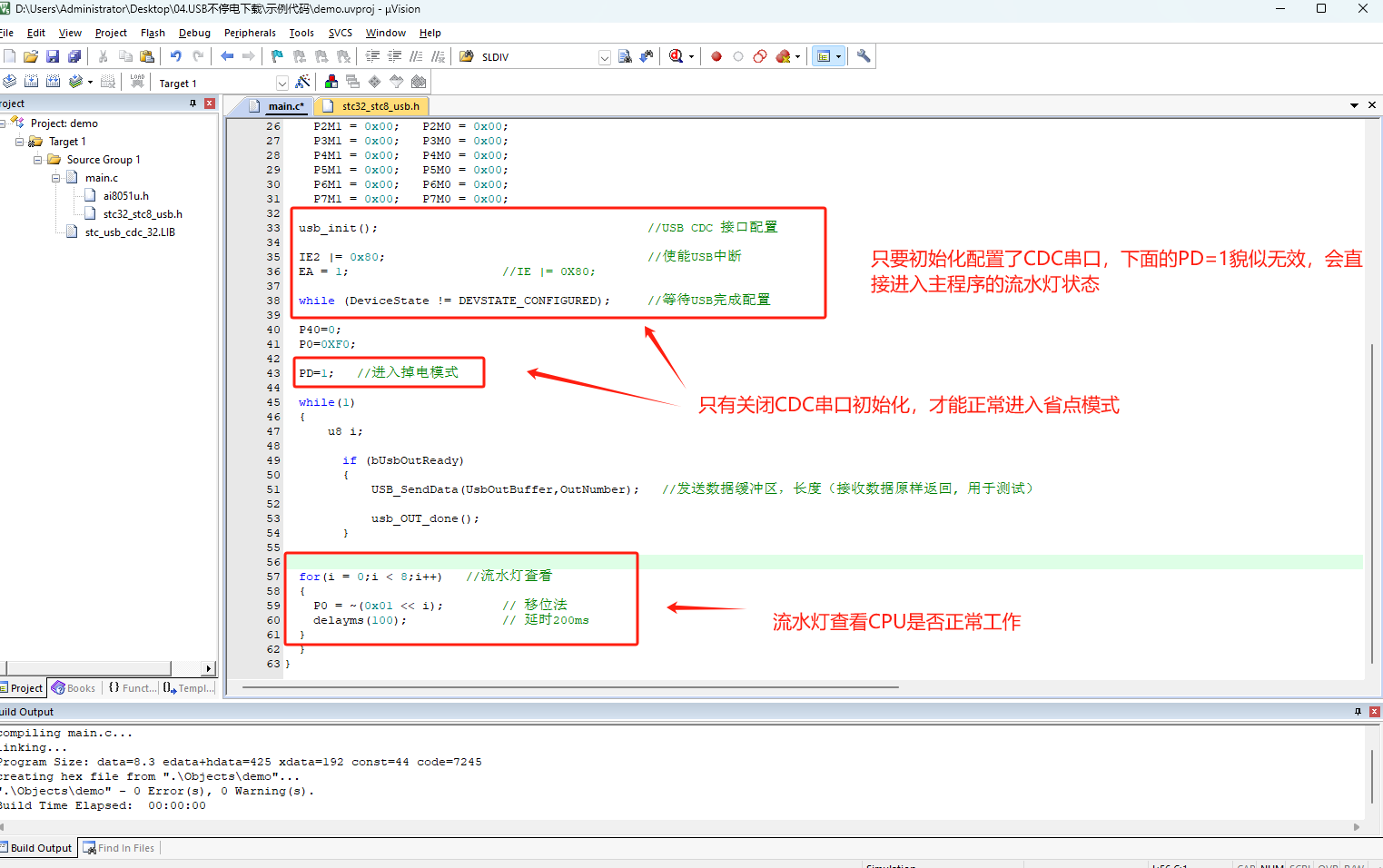Viewport: 1383px width, 868px height.
Task: Click the Save file toolbar icon
Action: pyautogui.click(x=53, y=56)
